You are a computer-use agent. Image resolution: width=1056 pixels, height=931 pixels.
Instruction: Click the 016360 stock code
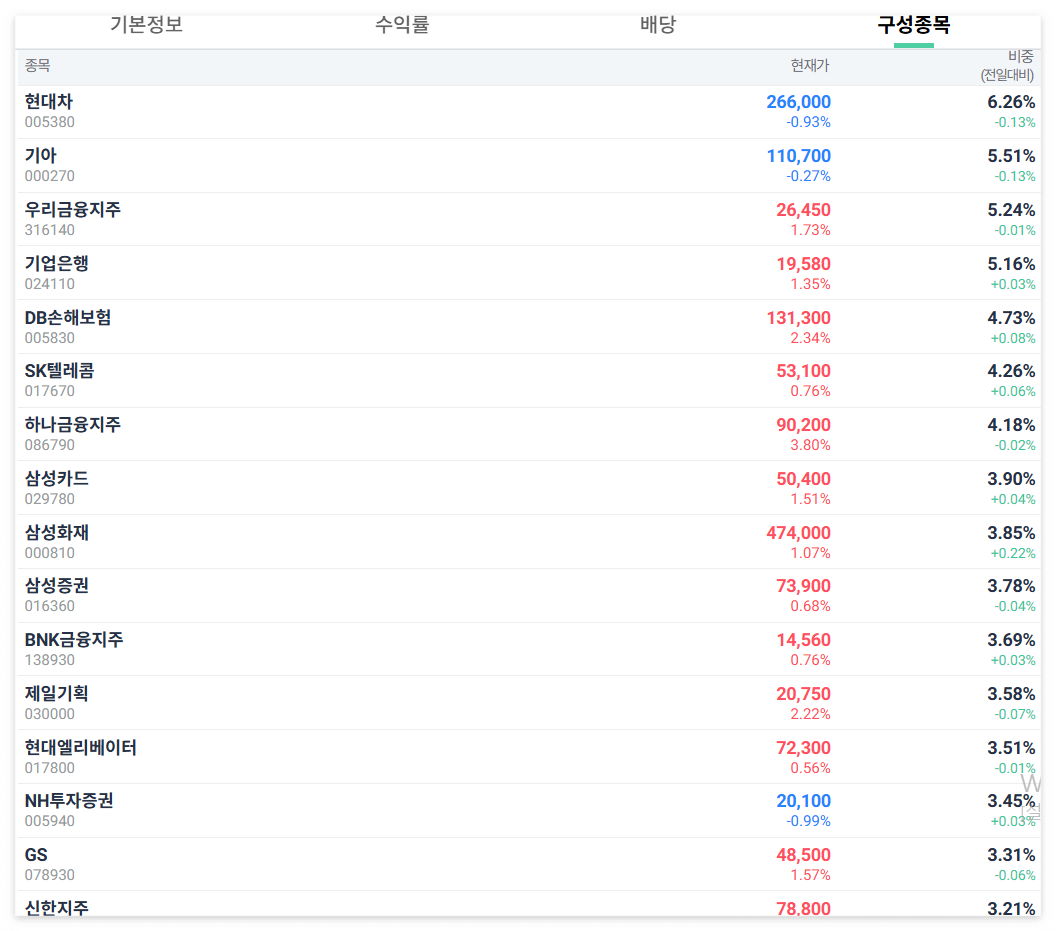click(50, 606)
